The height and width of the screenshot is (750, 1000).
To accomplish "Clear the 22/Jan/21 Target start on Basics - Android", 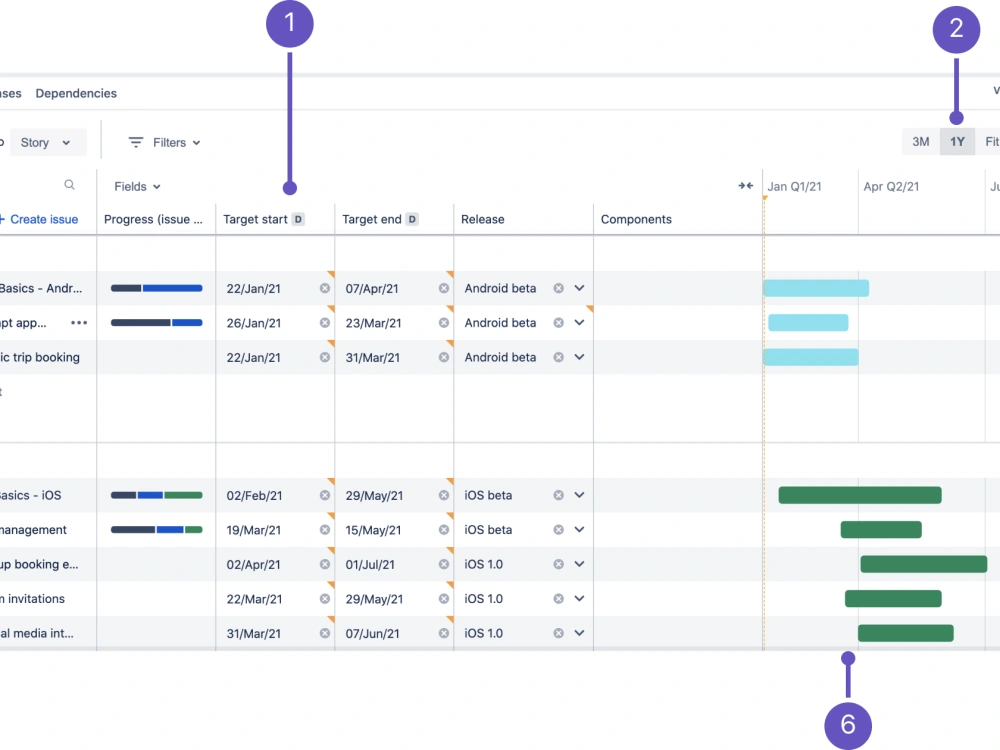I will 324,288.
